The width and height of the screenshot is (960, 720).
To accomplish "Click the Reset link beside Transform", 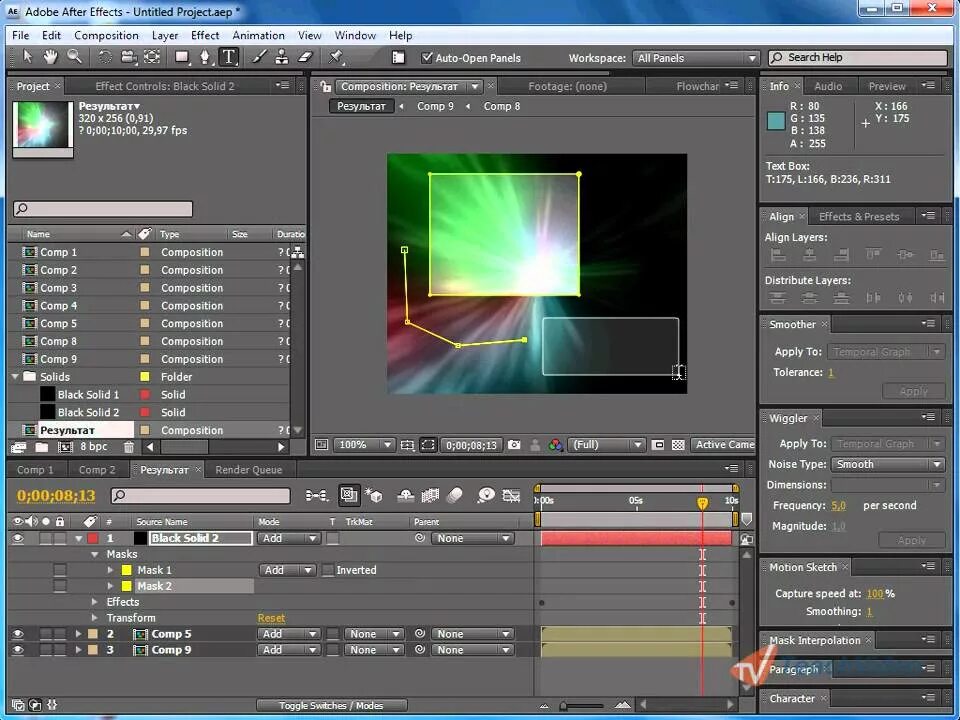I will (271, 618).
